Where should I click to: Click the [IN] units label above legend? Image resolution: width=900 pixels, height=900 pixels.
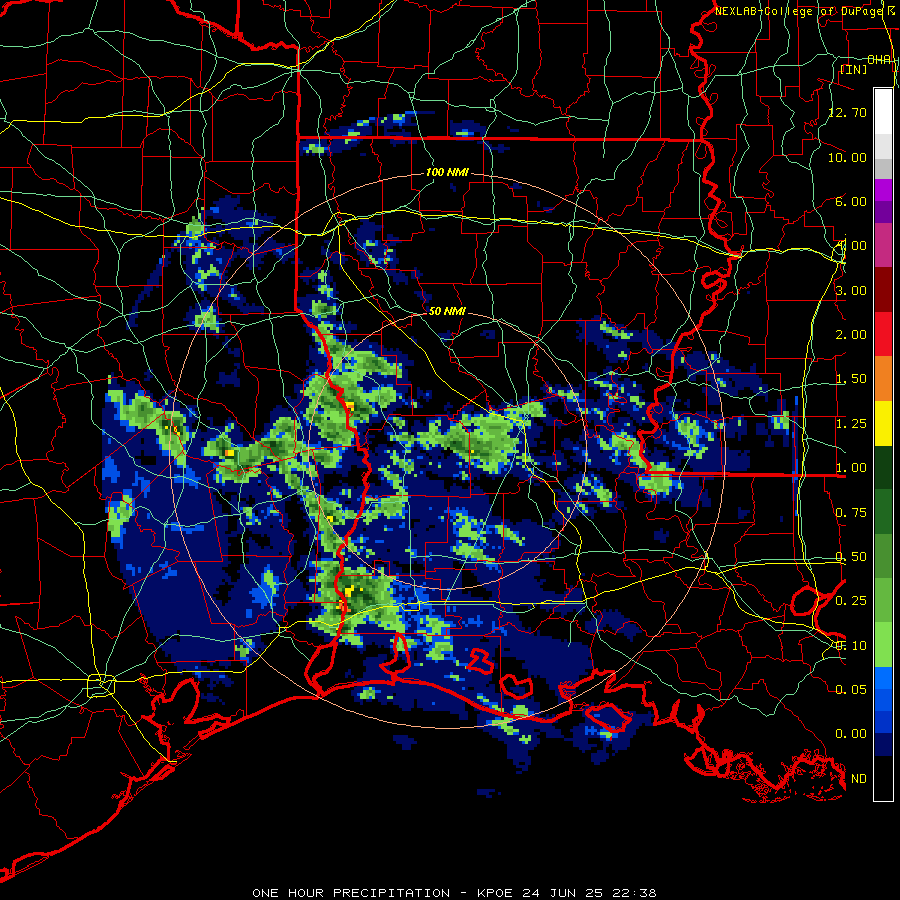click(x=853, y=69)
